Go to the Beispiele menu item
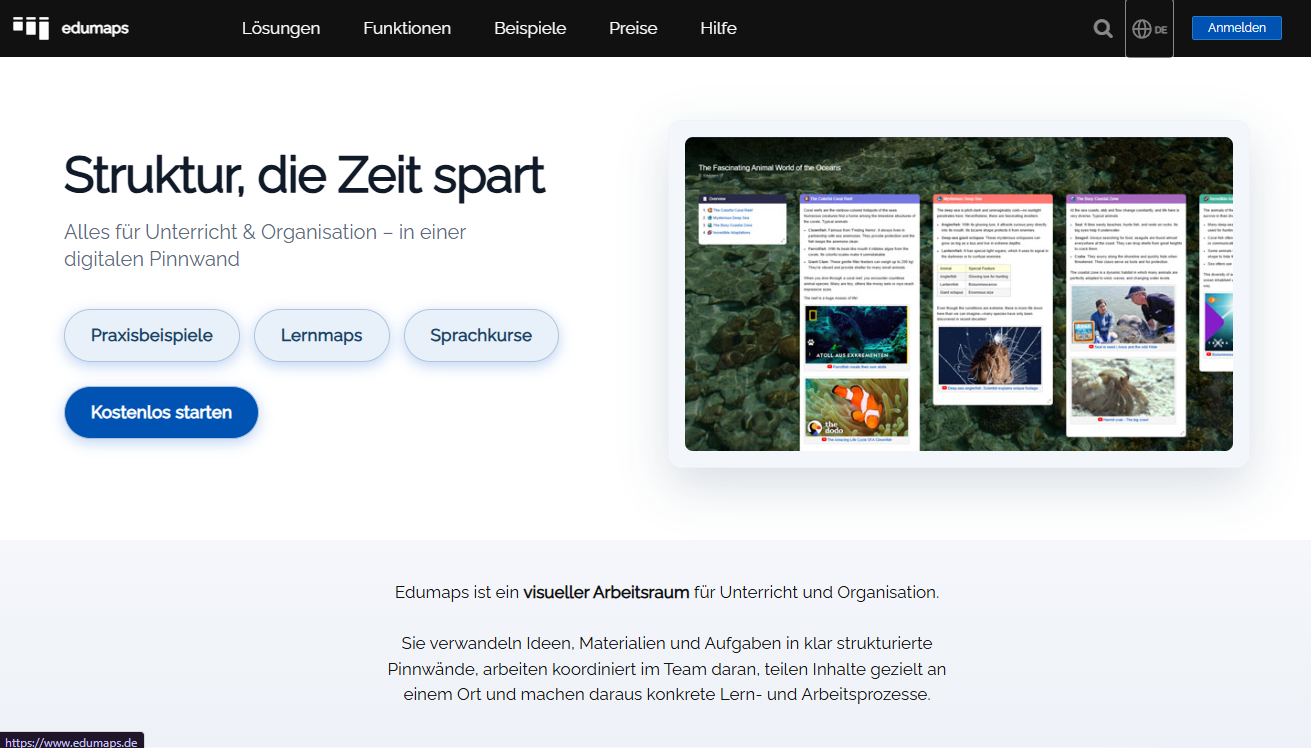Viewport: 1311px width, 748px height. click(x=530, y=28)
